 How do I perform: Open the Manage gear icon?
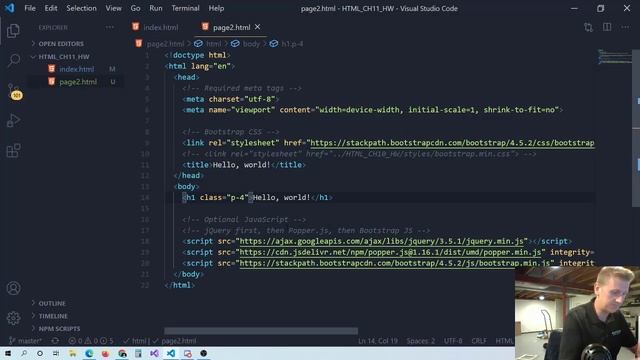point(13,318)
